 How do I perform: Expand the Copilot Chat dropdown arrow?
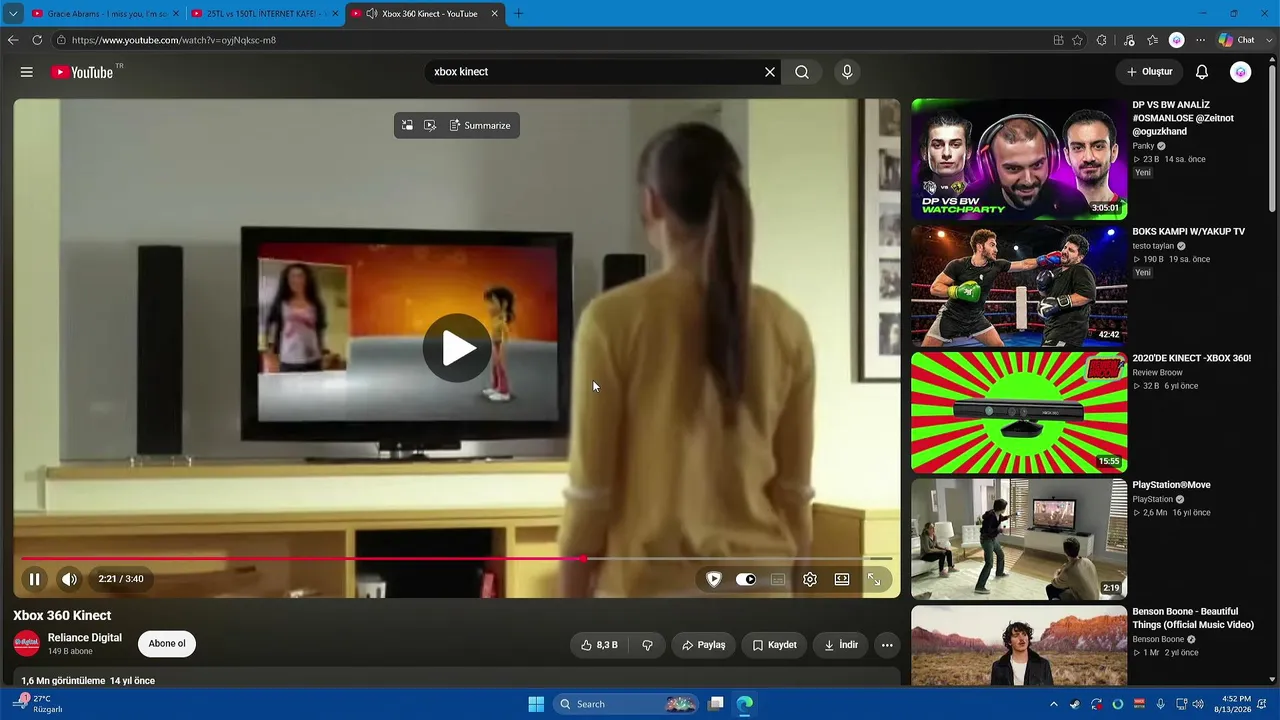coord(1269,40)
